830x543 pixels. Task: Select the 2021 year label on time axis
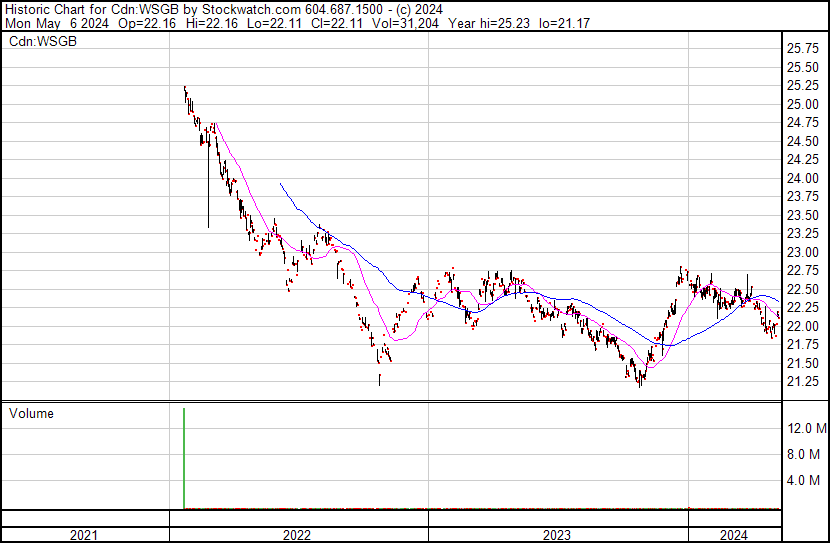pyautogui.click(x=84, y=535)
